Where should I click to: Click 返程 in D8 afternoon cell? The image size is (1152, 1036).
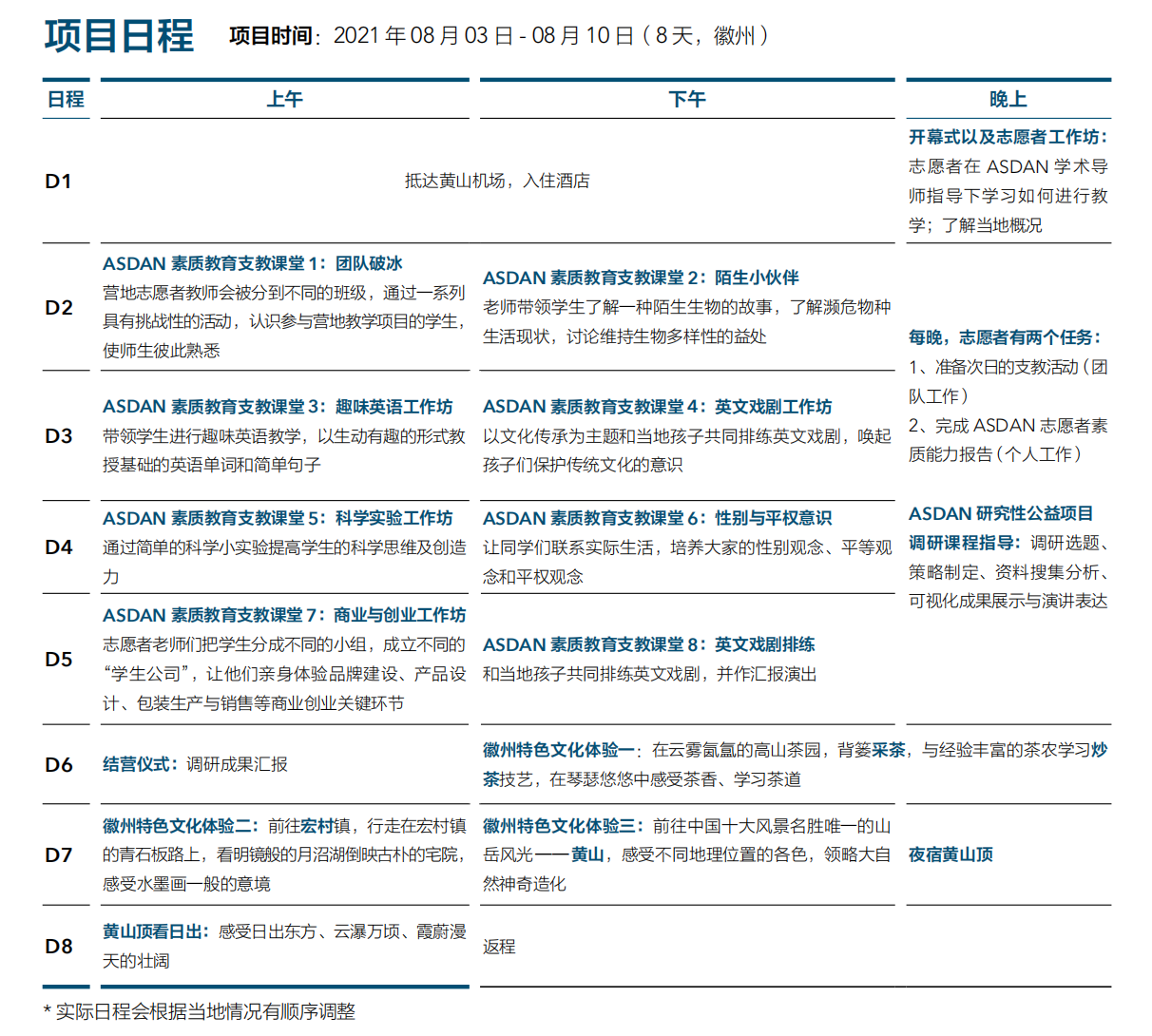coord(499,947)
